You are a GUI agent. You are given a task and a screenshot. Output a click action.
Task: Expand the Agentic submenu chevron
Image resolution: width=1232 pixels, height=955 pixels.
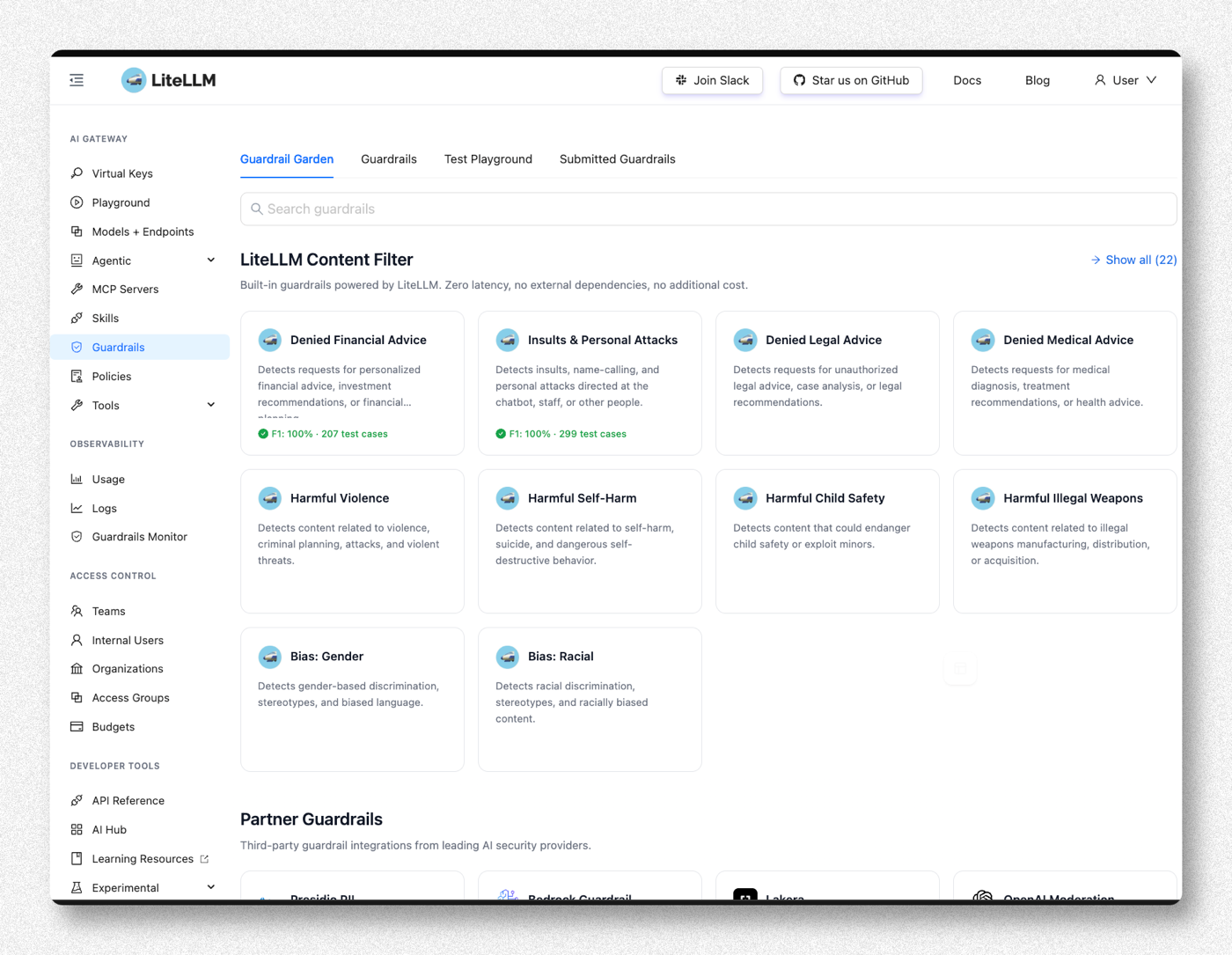point(211,261)
